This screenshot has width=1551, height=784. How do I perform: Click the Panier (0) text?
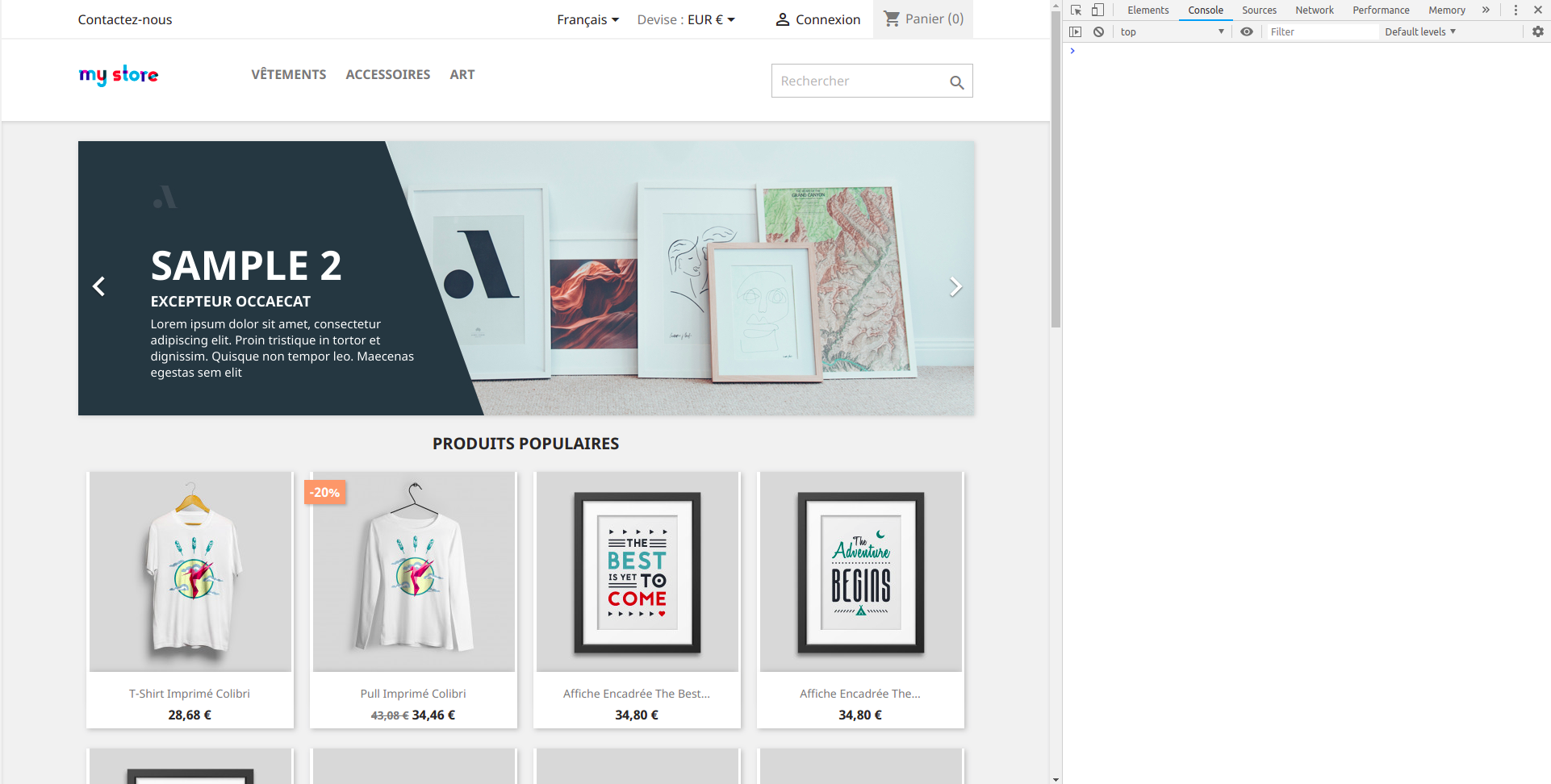point(934,19)
